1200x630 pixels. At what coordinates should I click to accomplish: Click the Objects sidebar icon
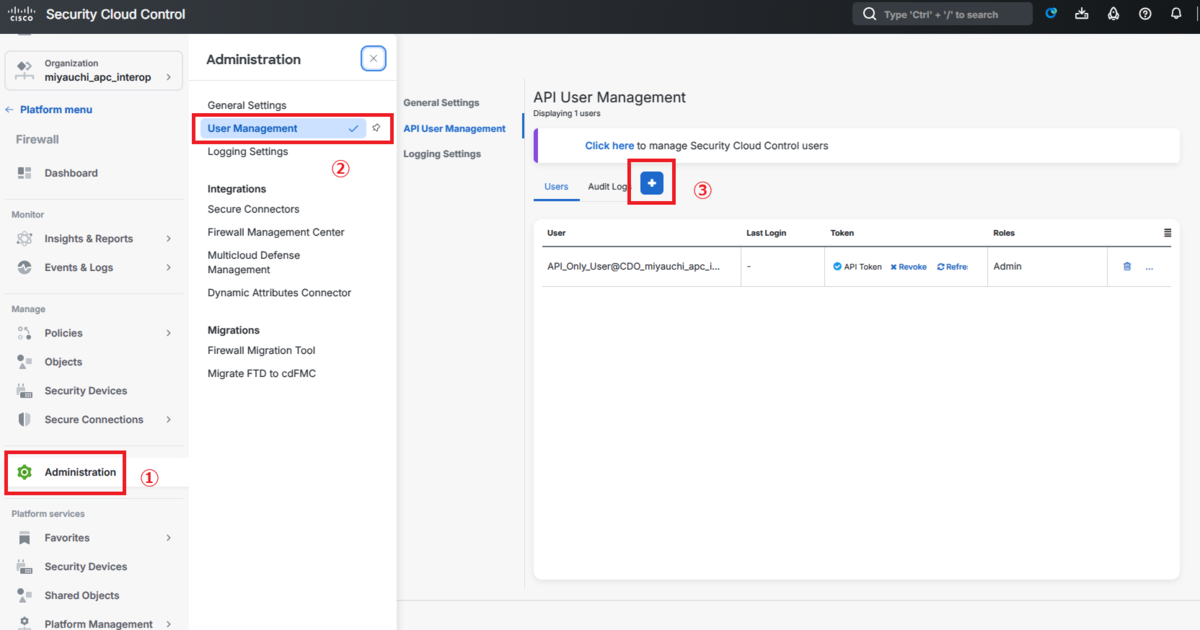pos(25,362)
